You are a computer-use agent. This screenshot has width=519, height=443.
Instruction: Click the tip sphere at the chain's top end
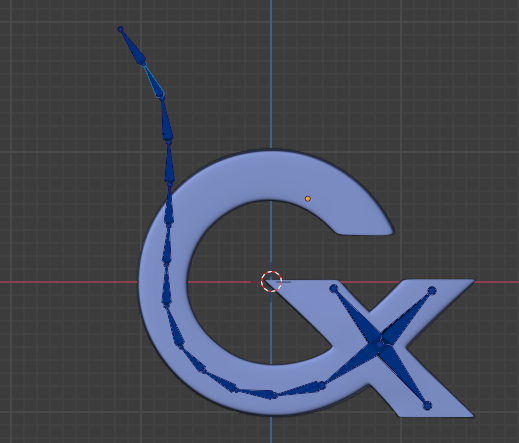[120, 29]
